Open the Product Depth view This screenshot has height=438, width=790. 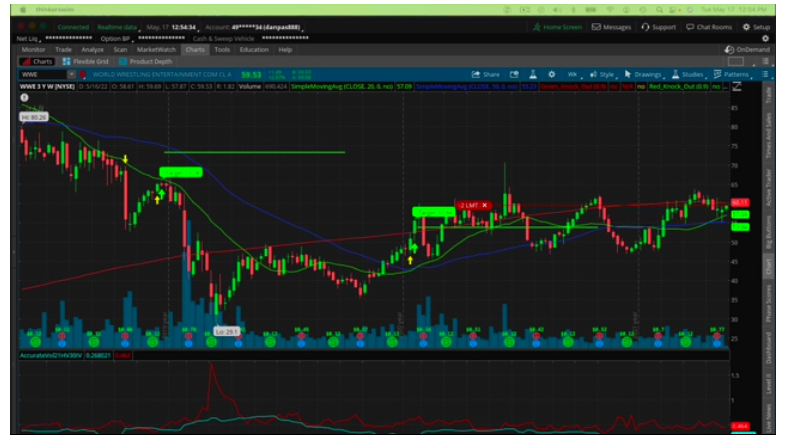click(146, 61)
